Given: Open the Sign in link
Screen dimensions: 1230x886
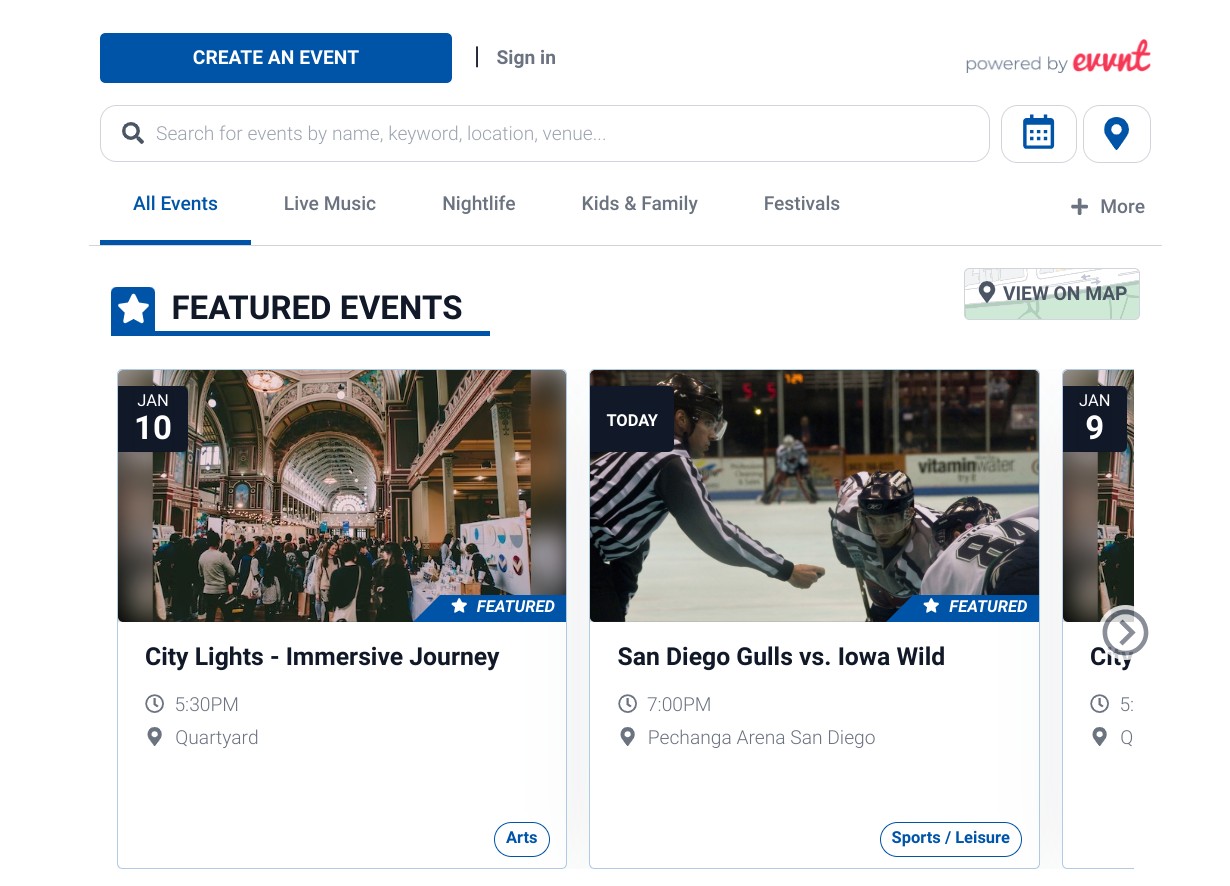Looking at the screenshot, I should click(x=526, y=58).
